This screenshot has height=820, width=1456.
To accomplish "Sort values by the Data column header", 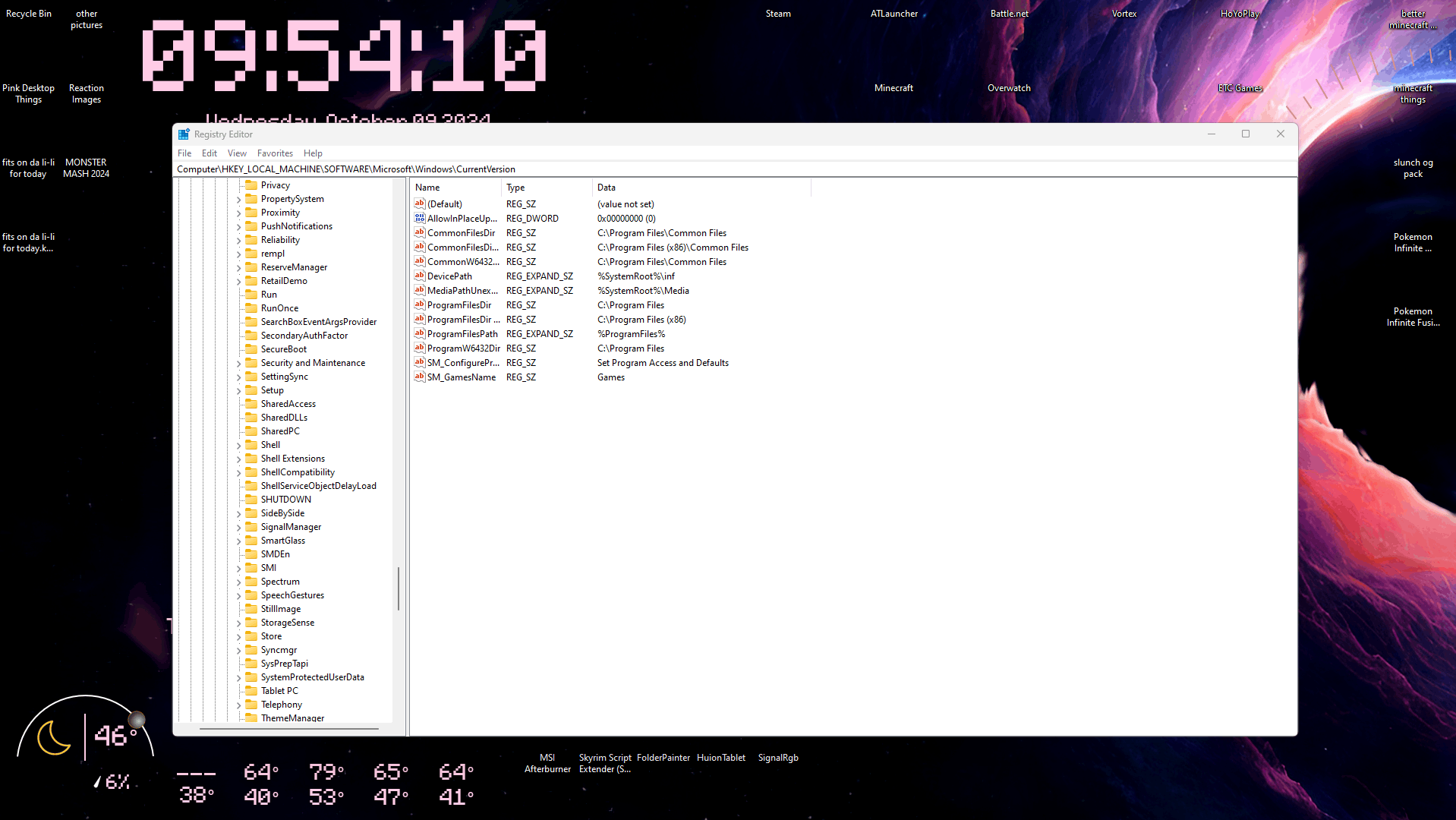I will pos(701,188).
